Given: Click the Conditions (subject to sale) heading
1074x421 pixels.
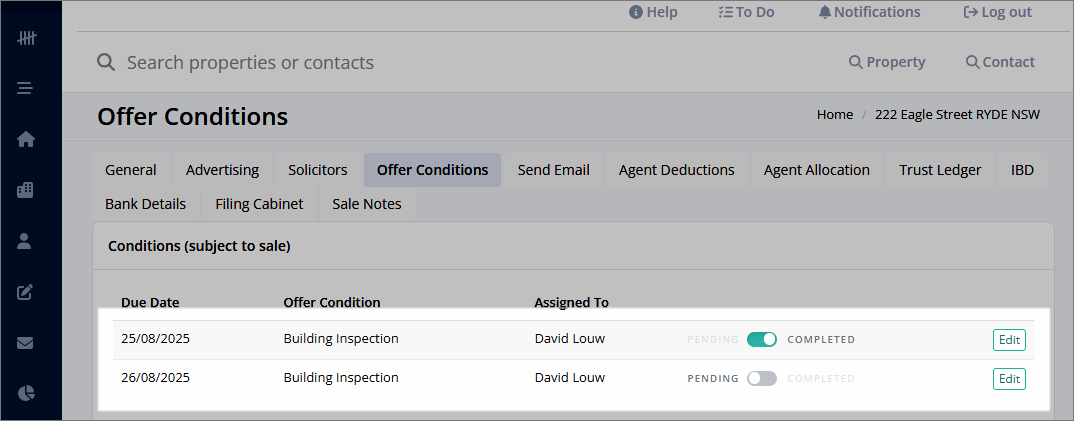Looking at the screenshot, I should coord(199,246).
